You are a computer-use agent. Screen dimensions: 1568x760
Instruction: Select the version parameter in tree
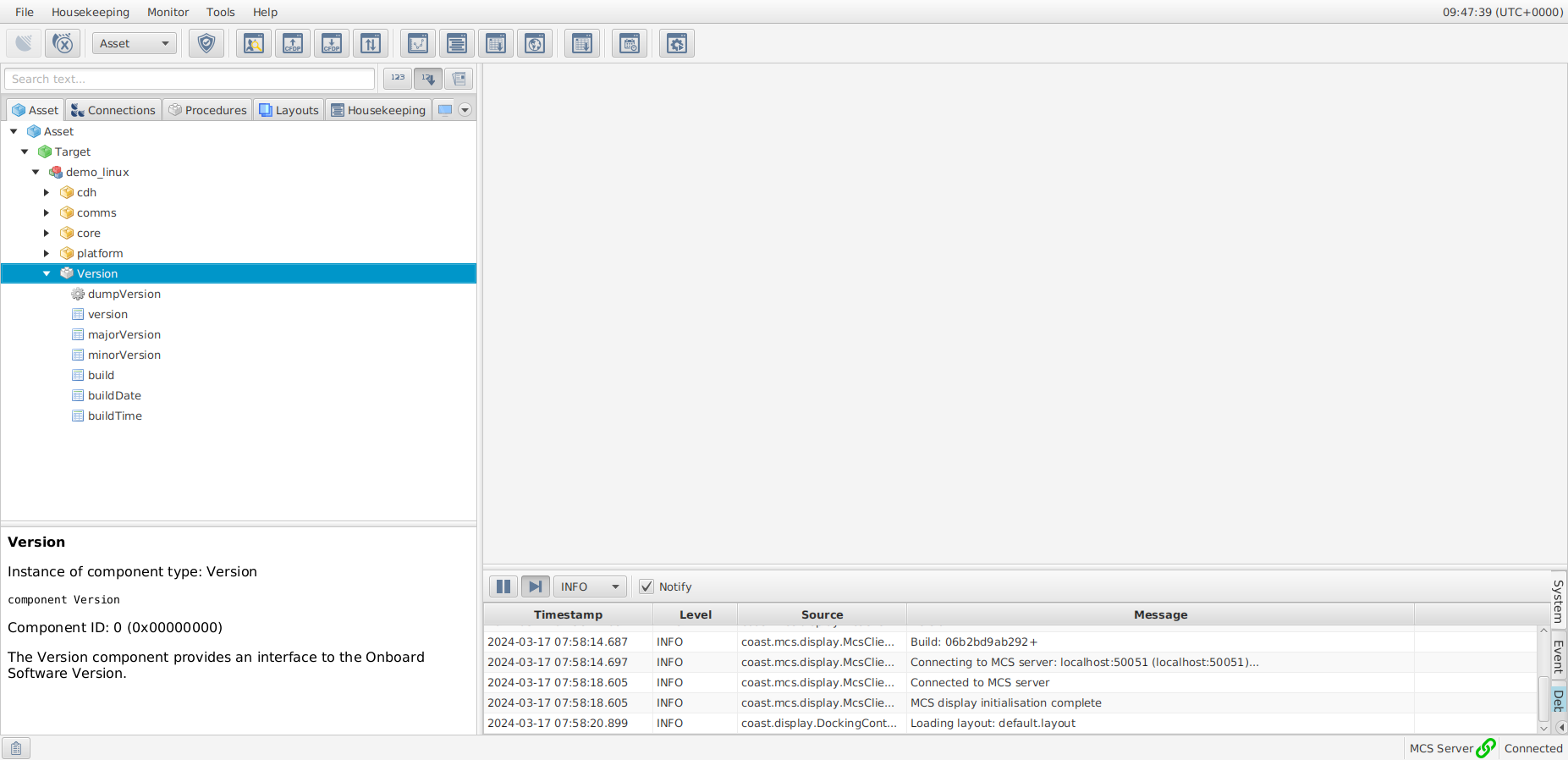[x=107, y=314]
